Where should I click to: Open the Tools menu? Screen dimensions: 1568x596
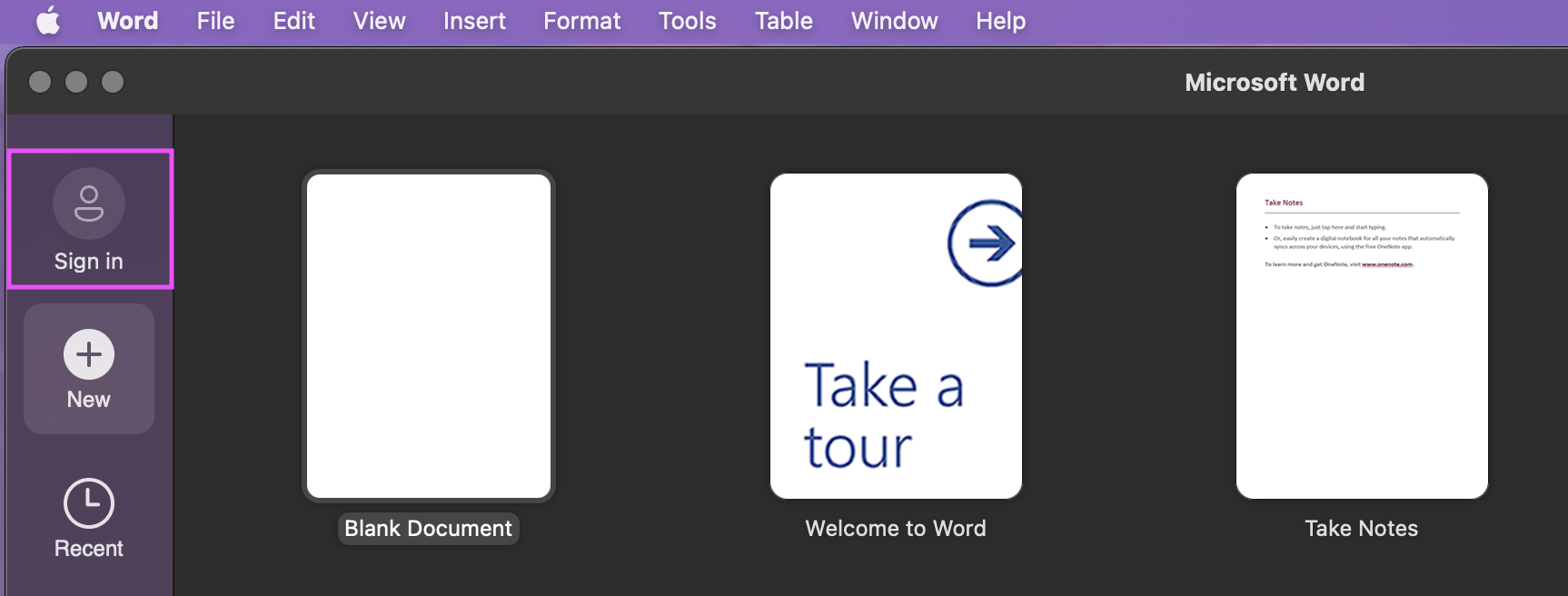coord(687,20)
